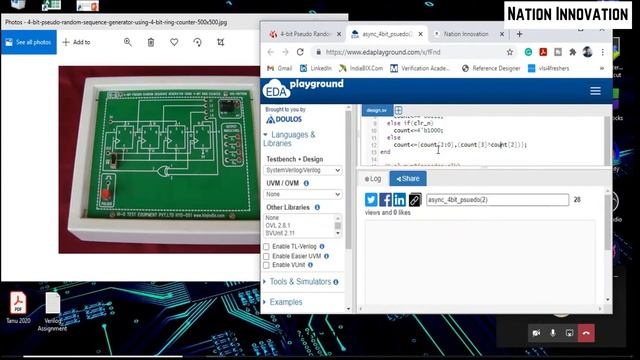The image size is (640, 360).
Task: Click the crop icon in Photos
Action: point(220,42)
